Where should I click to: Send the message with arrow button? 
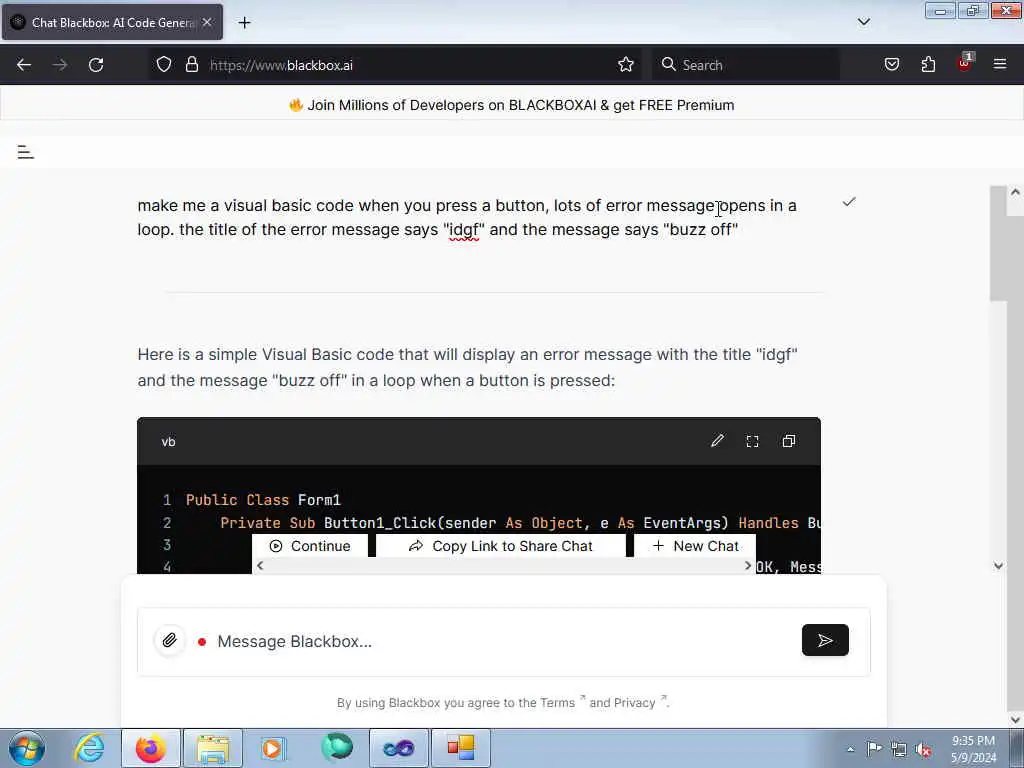click(825, 640)
